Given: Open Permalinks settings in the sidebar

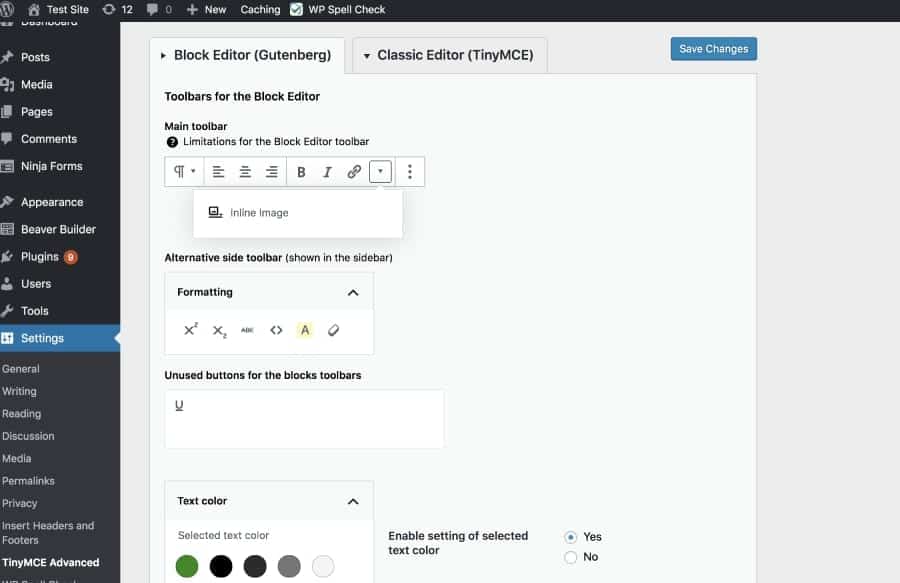Looking at the screenshot, I should (x=28, y=481).
